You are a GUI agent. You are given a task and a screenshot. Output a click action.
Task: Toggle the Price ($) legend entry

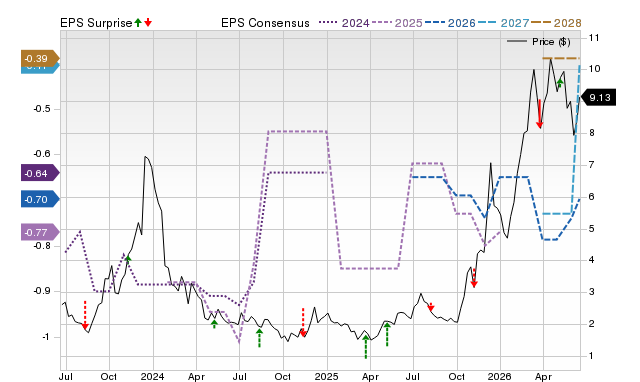click(x=539, y=42)
